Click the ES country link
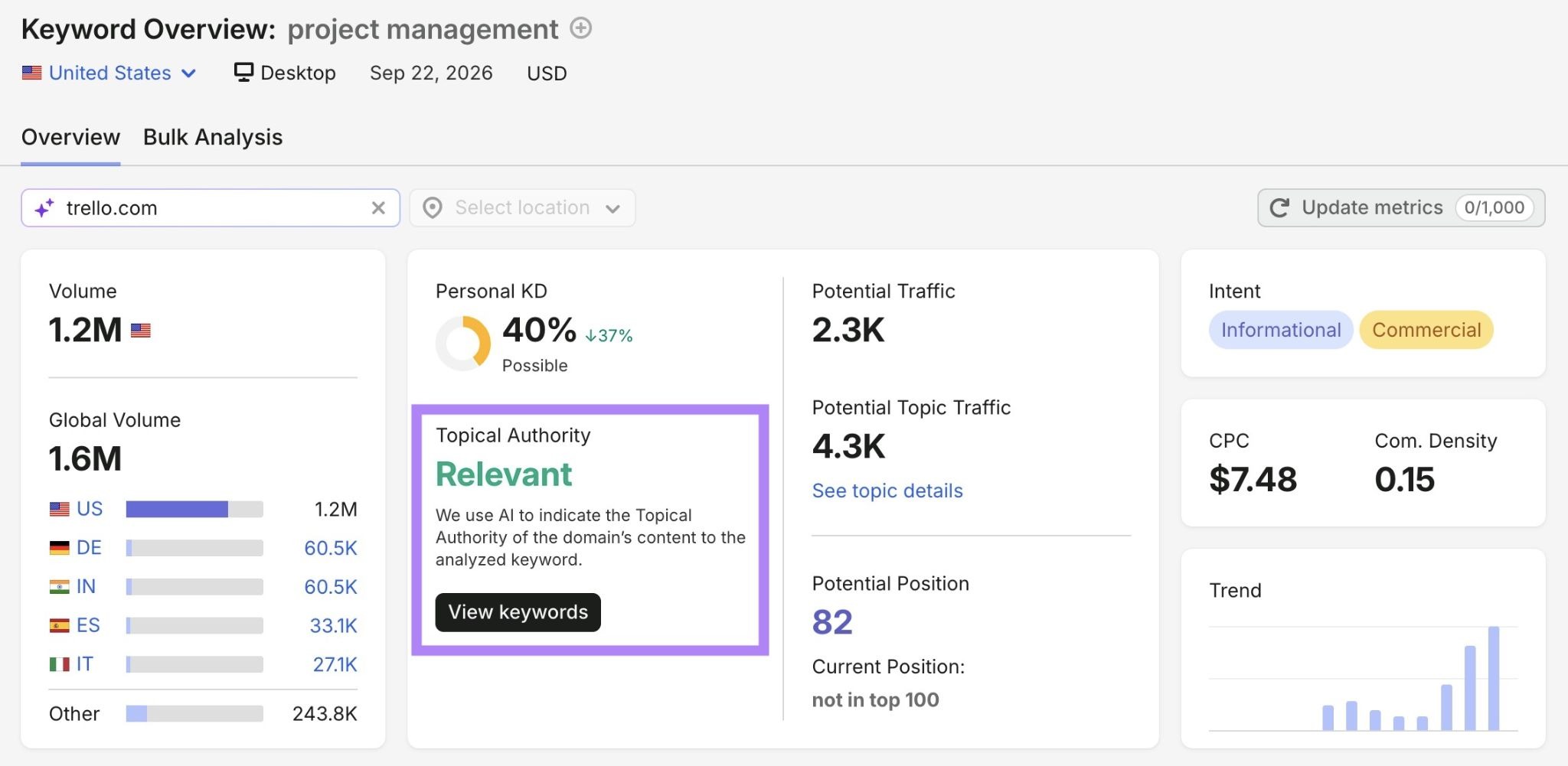Viewport: 1568px width, 766px height. tap(88, 625)
